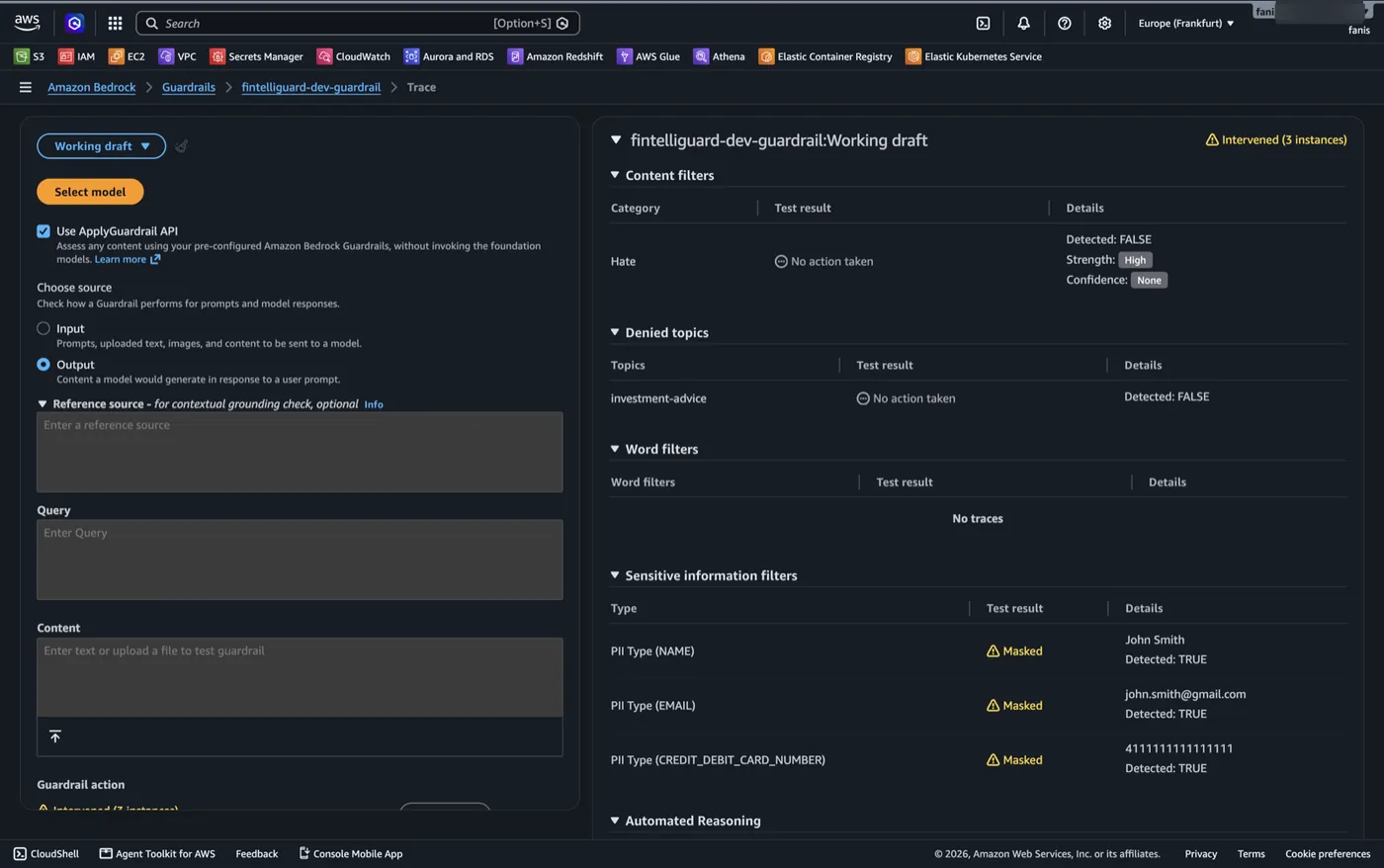The image size is (1384, 868).
Task: Launch CloudShell from top bar icon
Action: coord(983,23)
